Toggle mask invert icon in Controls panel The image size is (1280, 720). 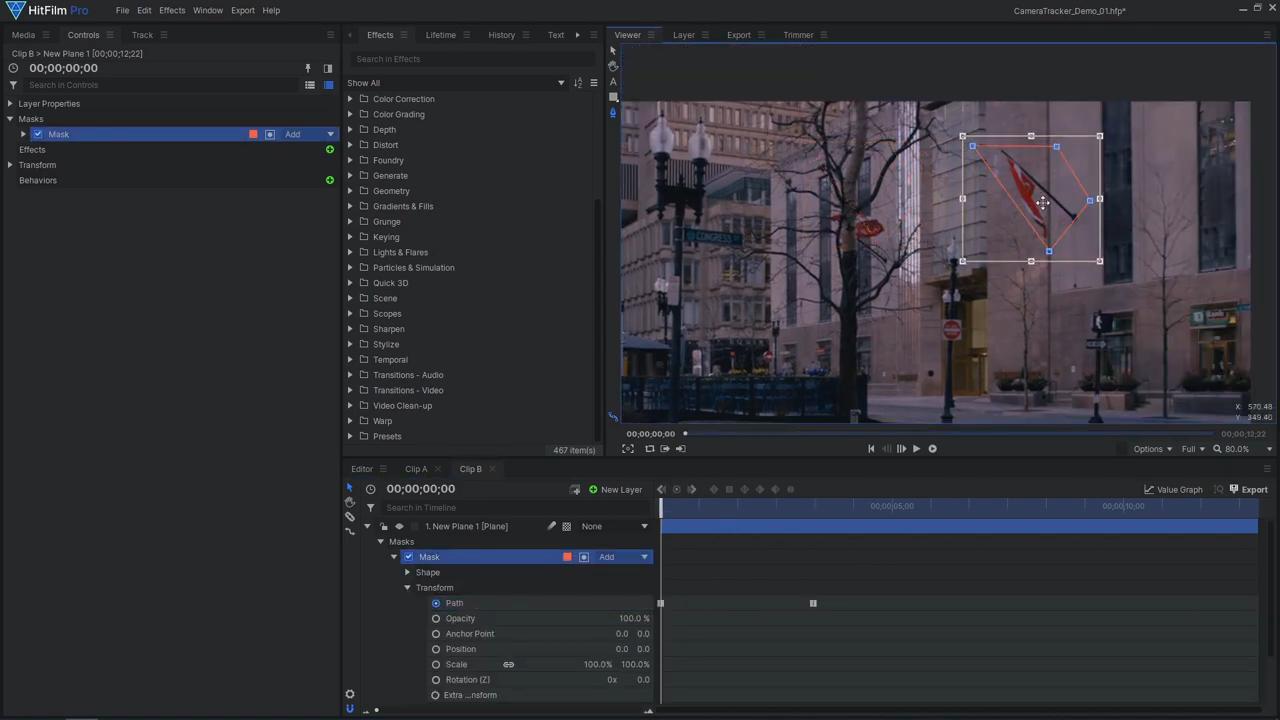270,134
